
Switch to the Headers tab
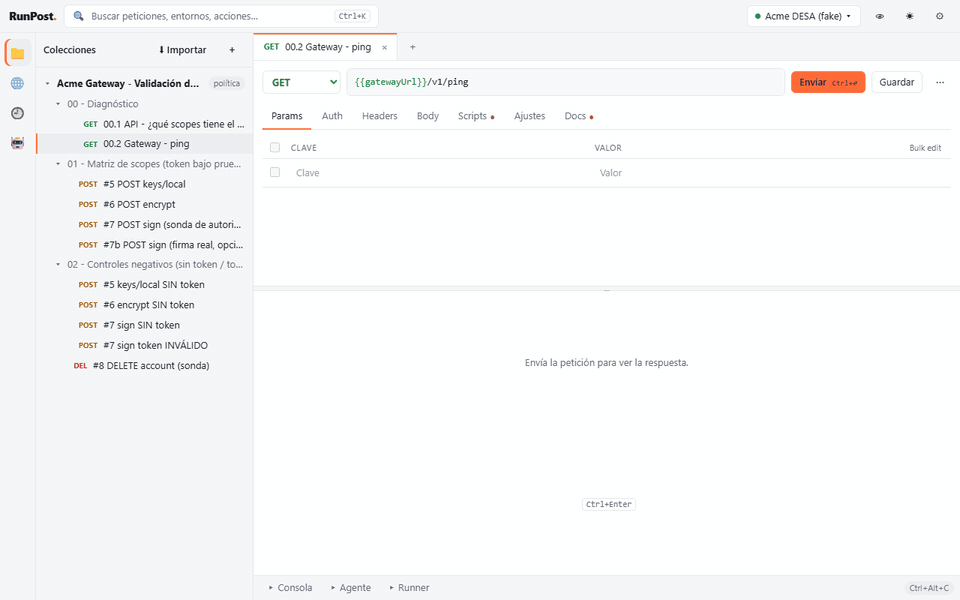tap(380, 116)
